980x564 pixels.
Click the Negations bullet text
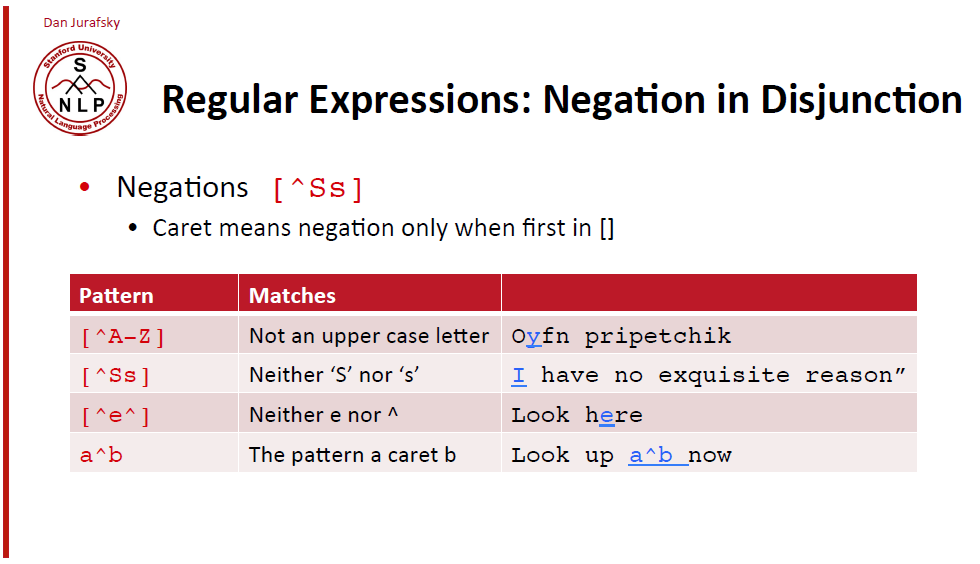pyautogui.click(x=182, y=187)
